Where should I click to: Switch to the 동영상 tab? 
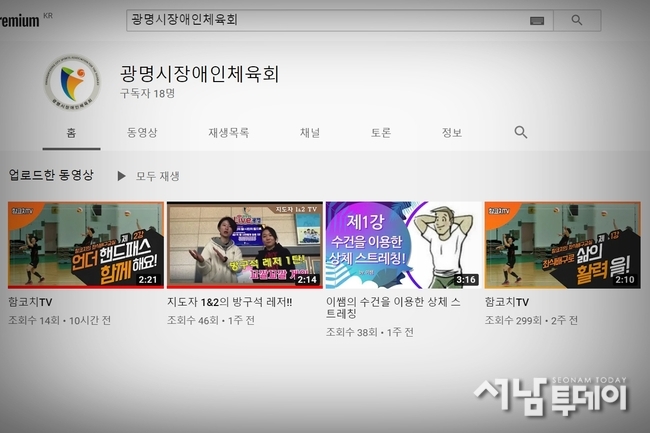point(142,133)
